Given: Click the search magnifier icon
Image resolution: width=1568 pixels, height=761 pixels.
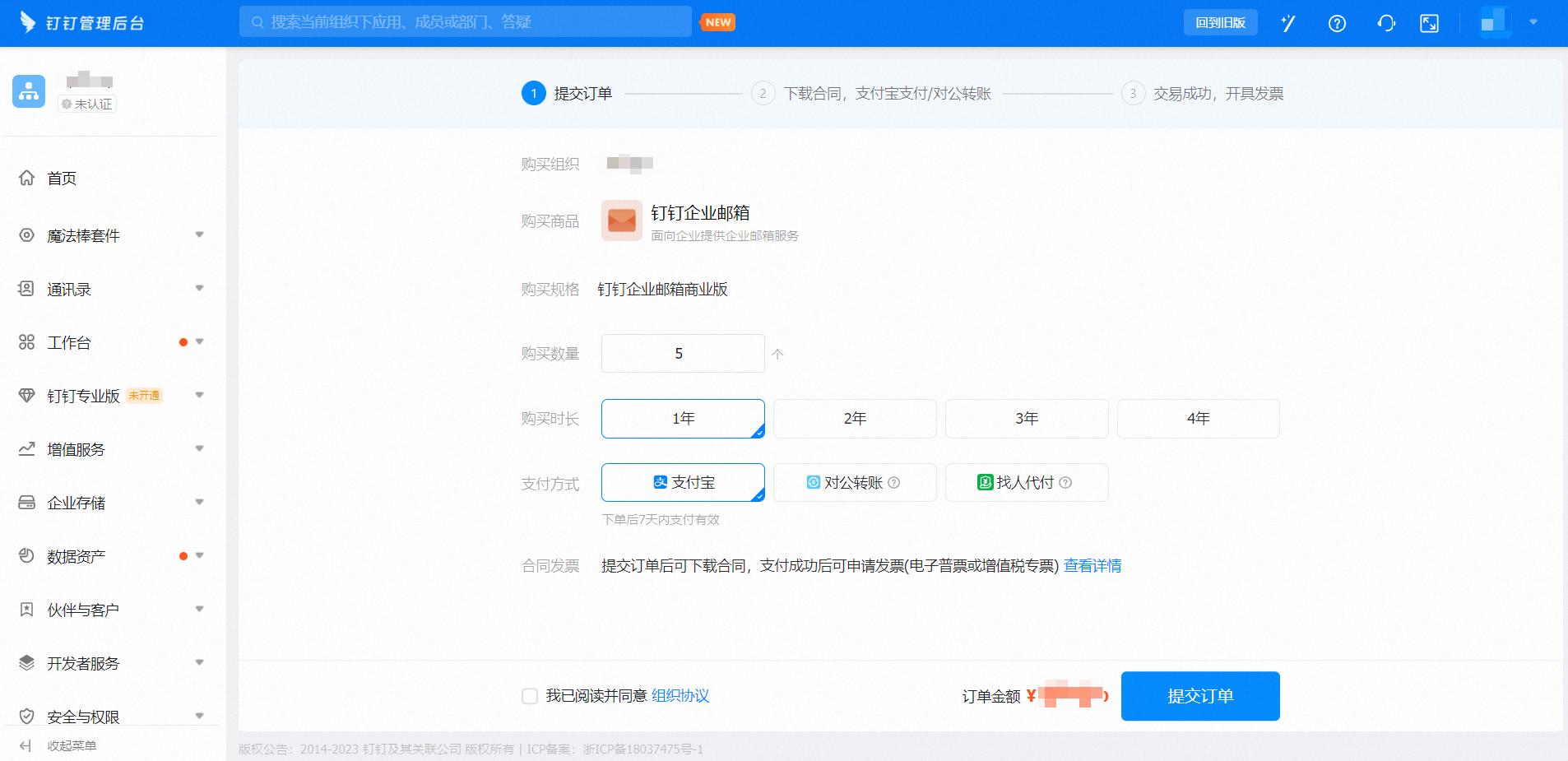Looking at the screenshot, I should [x=257, y=22].
